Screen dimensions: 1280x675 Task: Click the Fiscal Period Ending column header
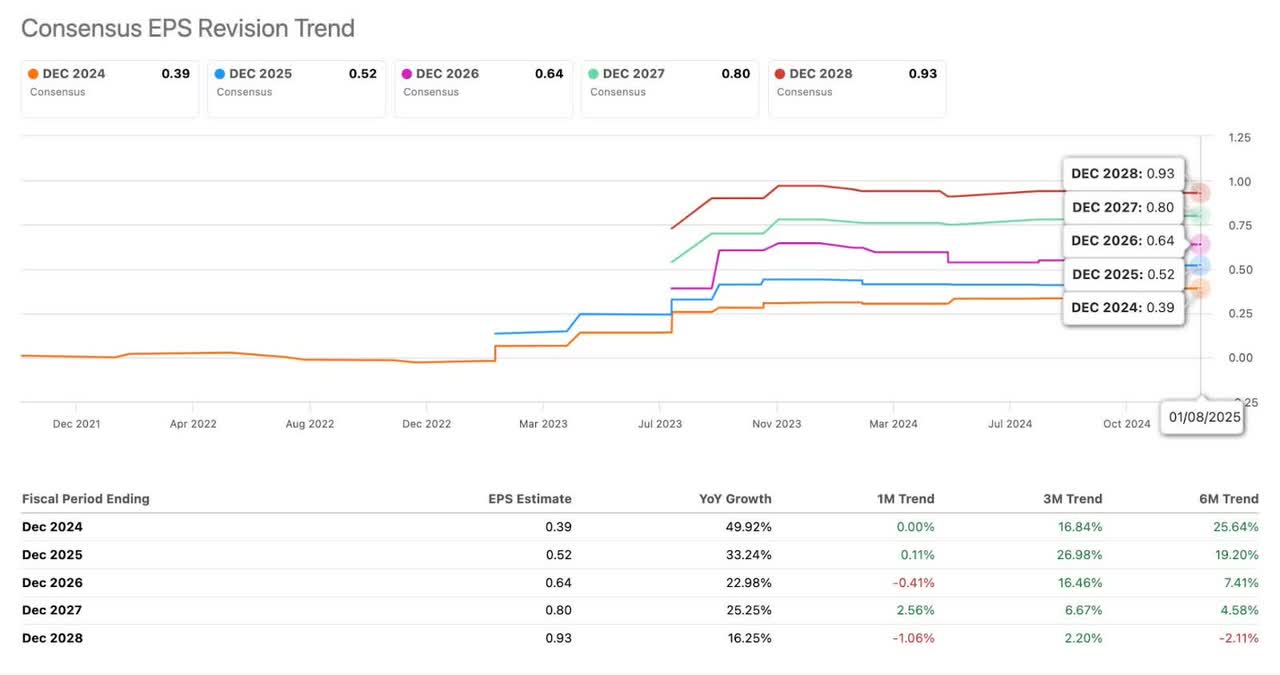[85, 499]
